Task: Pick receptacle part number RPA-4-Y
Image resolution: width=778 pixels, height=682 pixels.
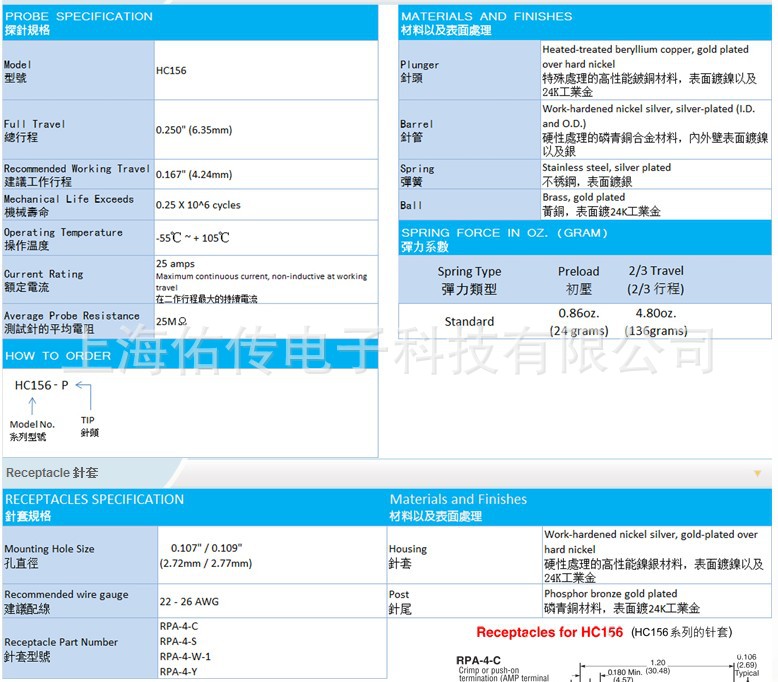Action: pos(178,672)
